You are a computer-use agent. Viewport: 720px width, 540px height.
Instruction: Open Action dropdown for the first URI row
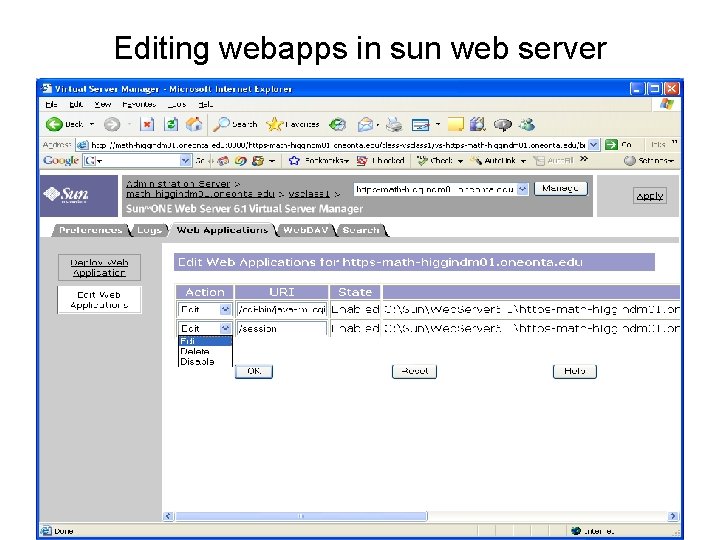pos(225,309)
